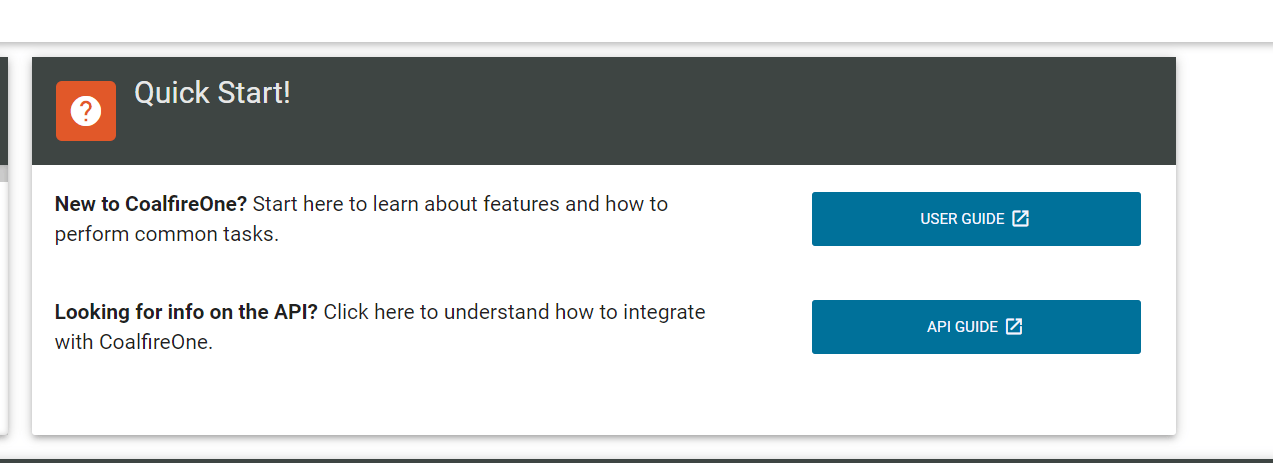The width and height of the screenshot is (1273, 463).
Task: Click the gray scrollbar sliver on left panel
Action: point(4,173)
